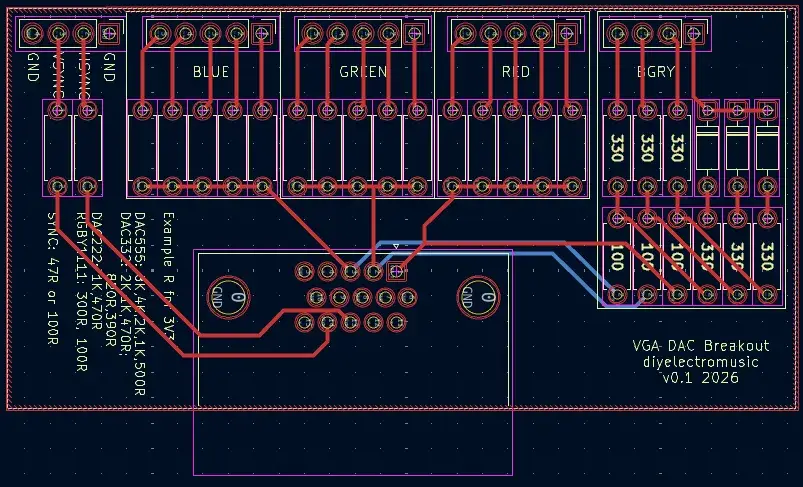Select the 'v0.1 2026' version text
This screenshot has width=803, height=487.
point(701,378)
